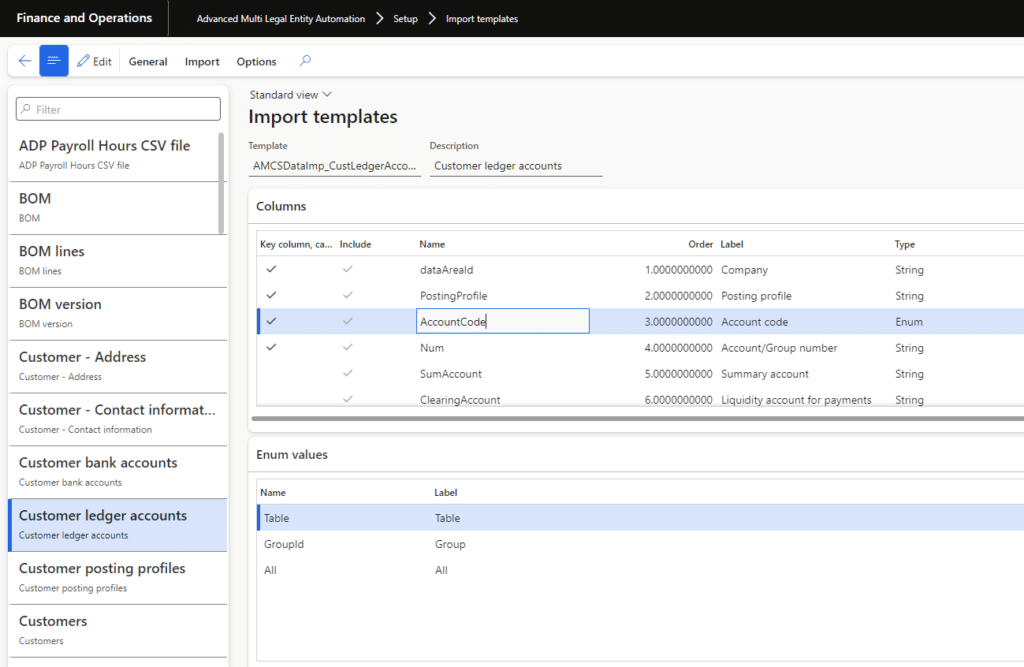Select the Customer - Address template
The height and width of the screenshot is (667, 1024).
point(118,366)
